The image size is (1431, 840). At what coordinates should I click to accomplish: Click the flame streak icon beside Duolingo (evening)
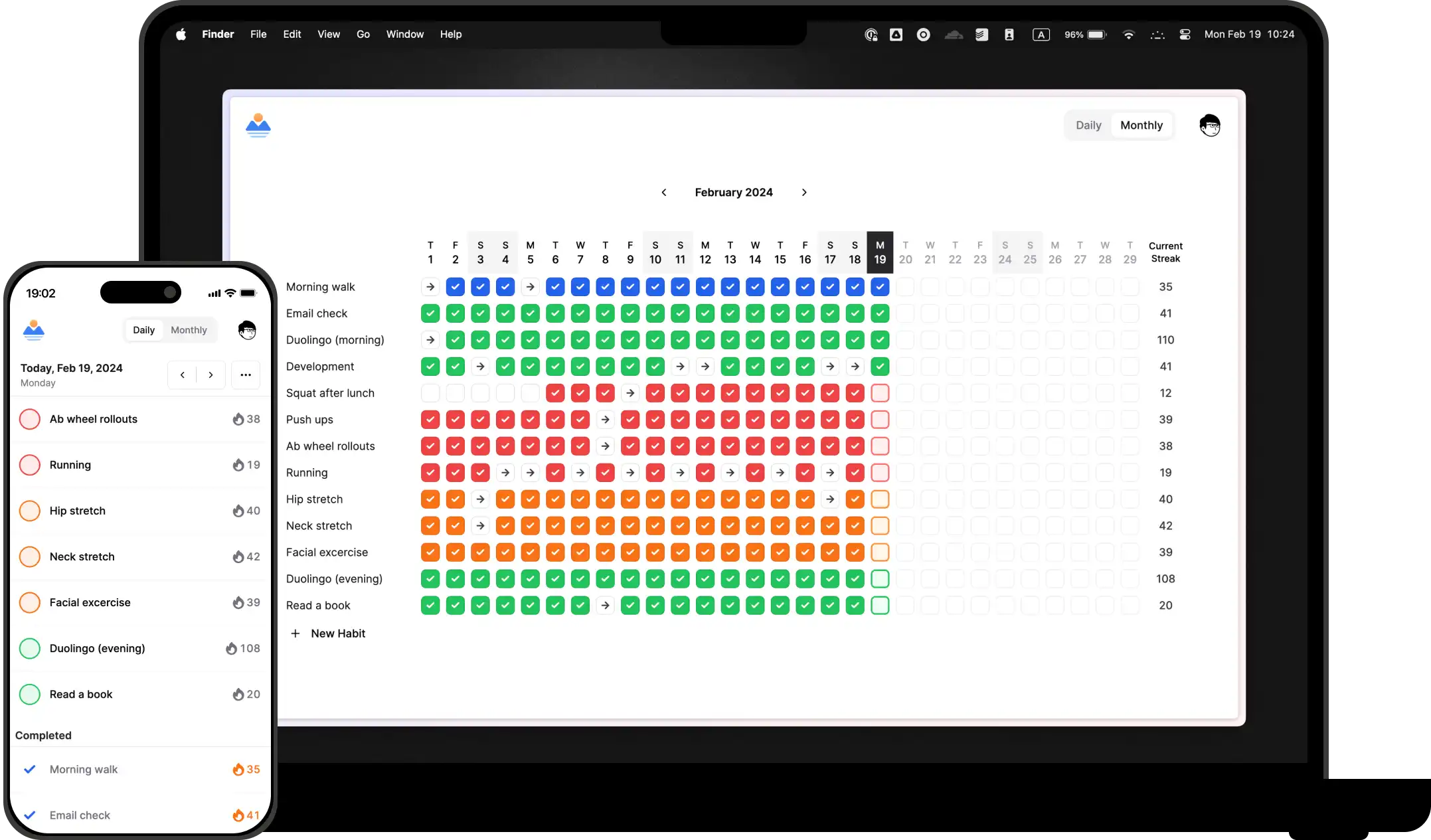[x=231, y=648]
